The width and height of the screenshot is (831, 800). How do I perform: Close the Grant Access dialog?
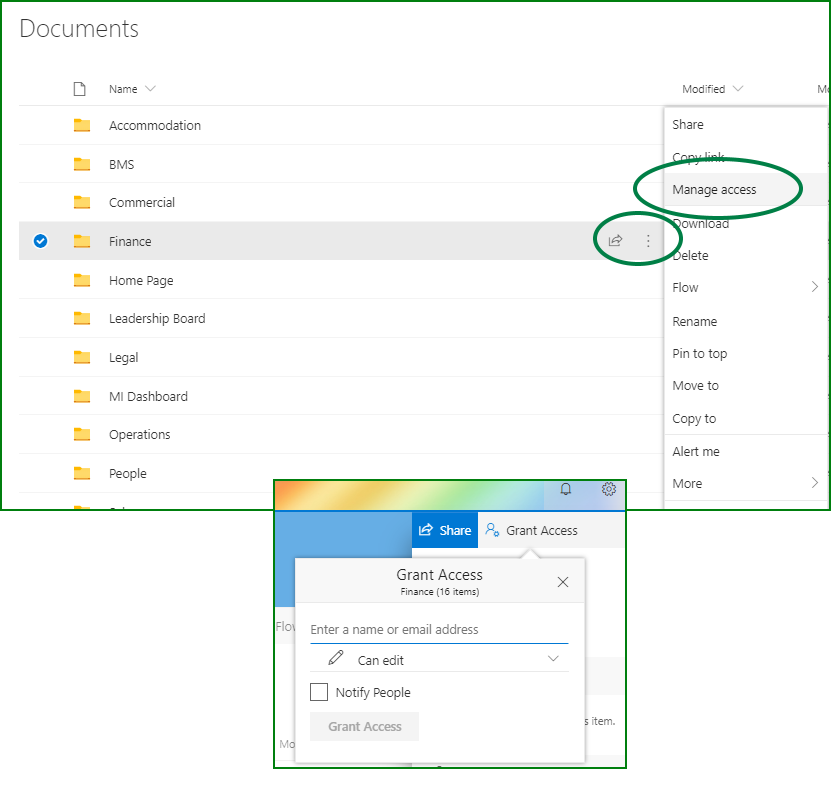tap(563, 582)
